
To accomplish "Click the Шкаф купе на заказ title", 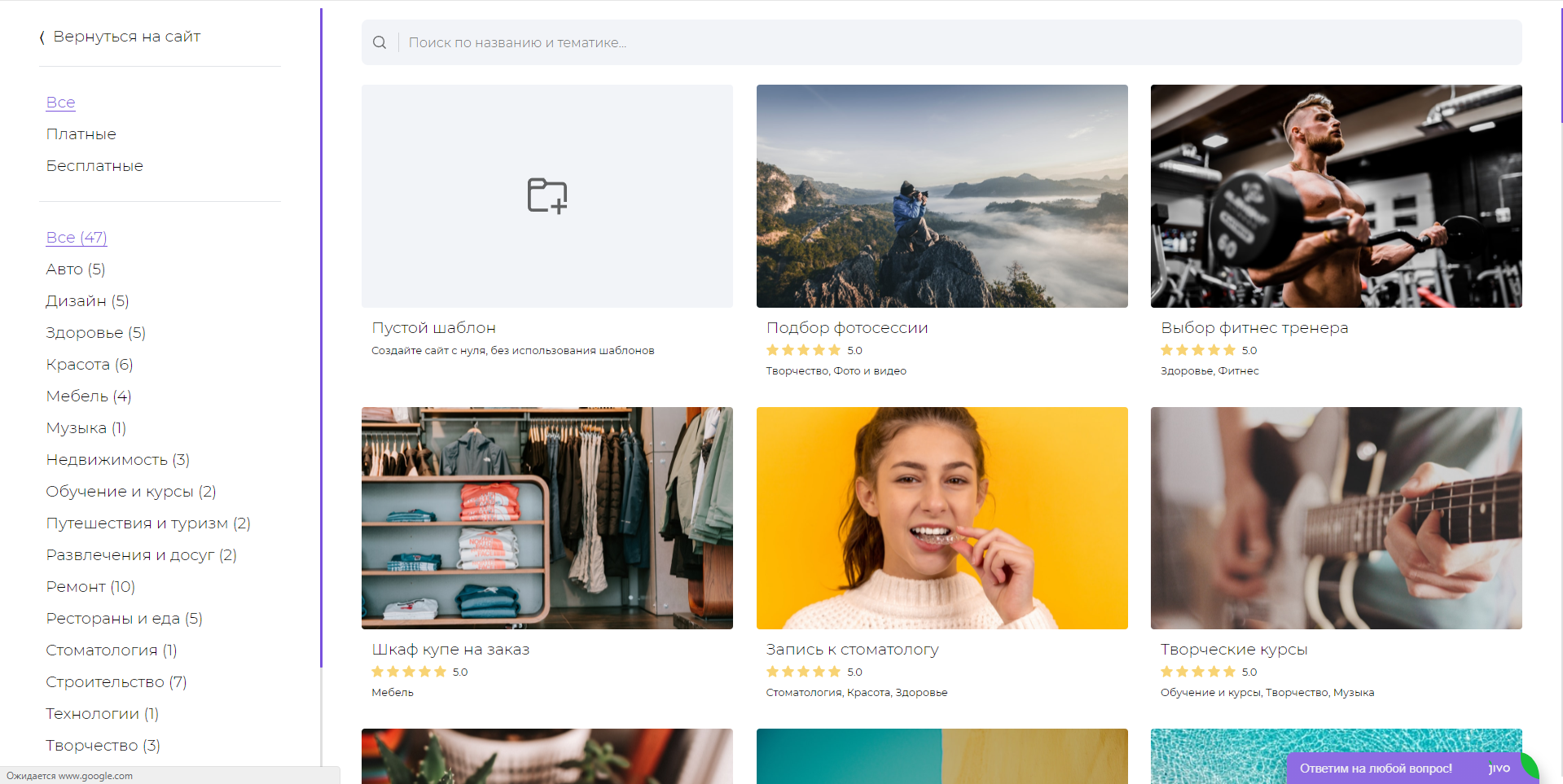I will (450, 650).
